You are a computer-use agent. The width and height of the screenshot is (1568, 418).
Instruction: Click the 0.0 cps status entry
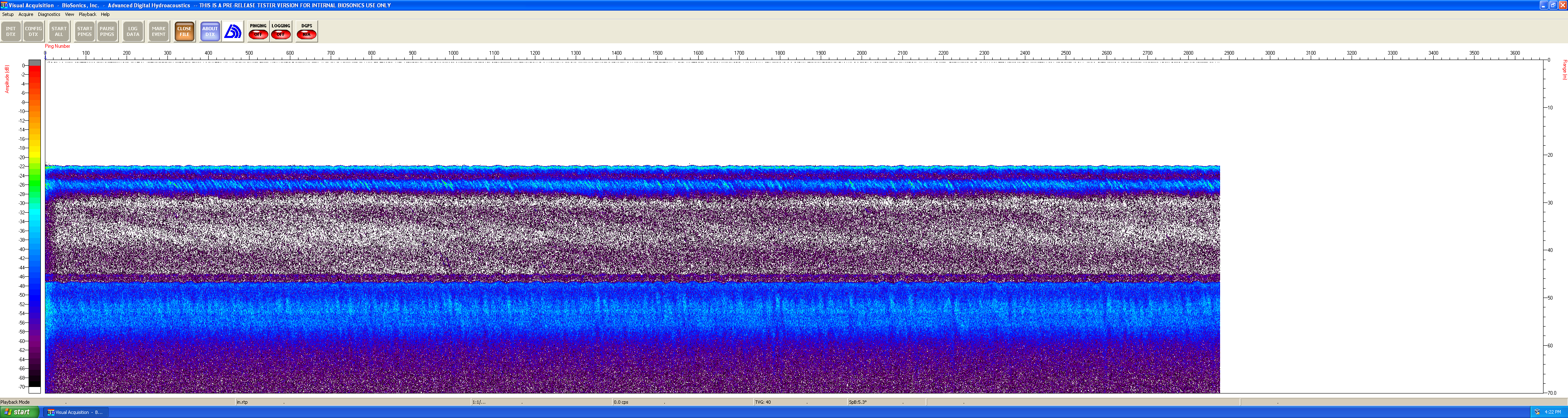point(621,402)
